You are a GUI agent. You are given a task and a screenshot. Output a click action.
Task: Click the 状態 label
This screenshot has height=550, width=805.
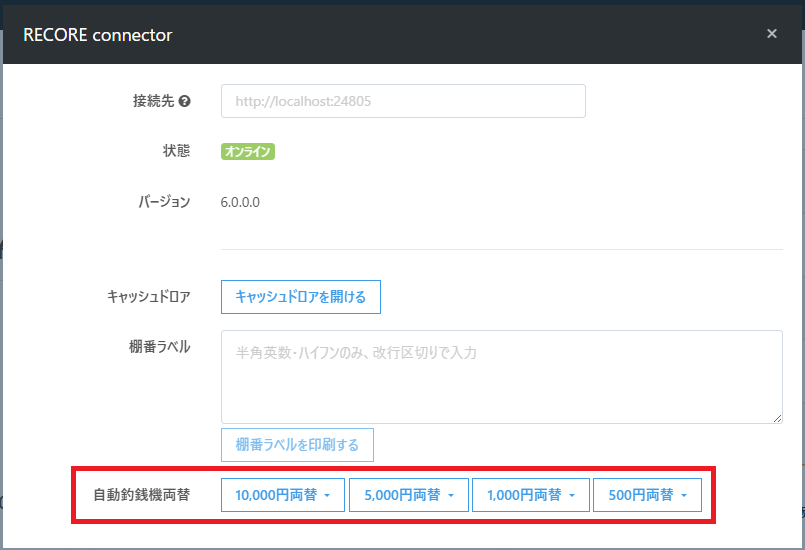point(177,151)
